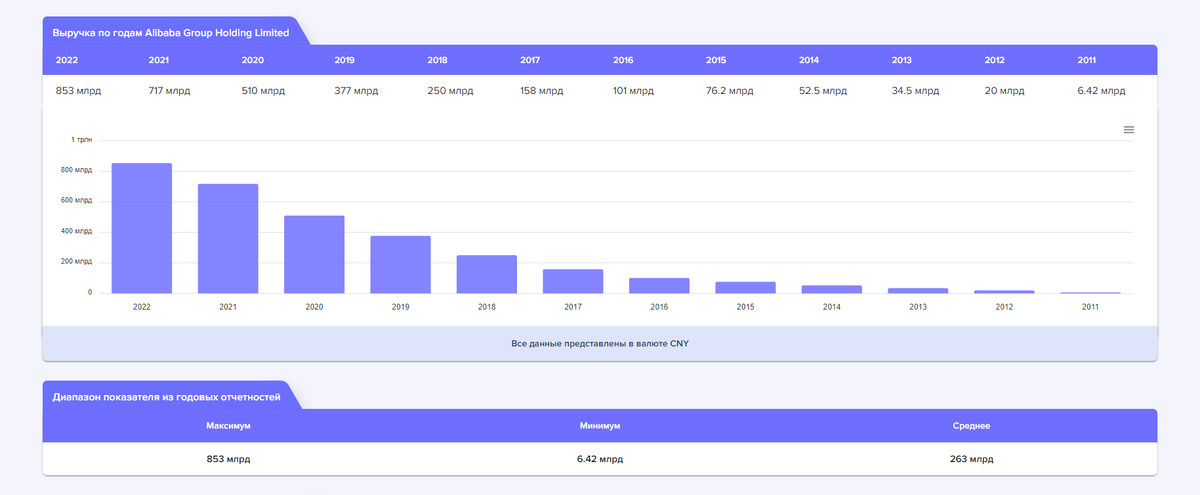Click the 2016 revenue bar
The height and width of the screenshot is (495, 1200).
(659, 285)
